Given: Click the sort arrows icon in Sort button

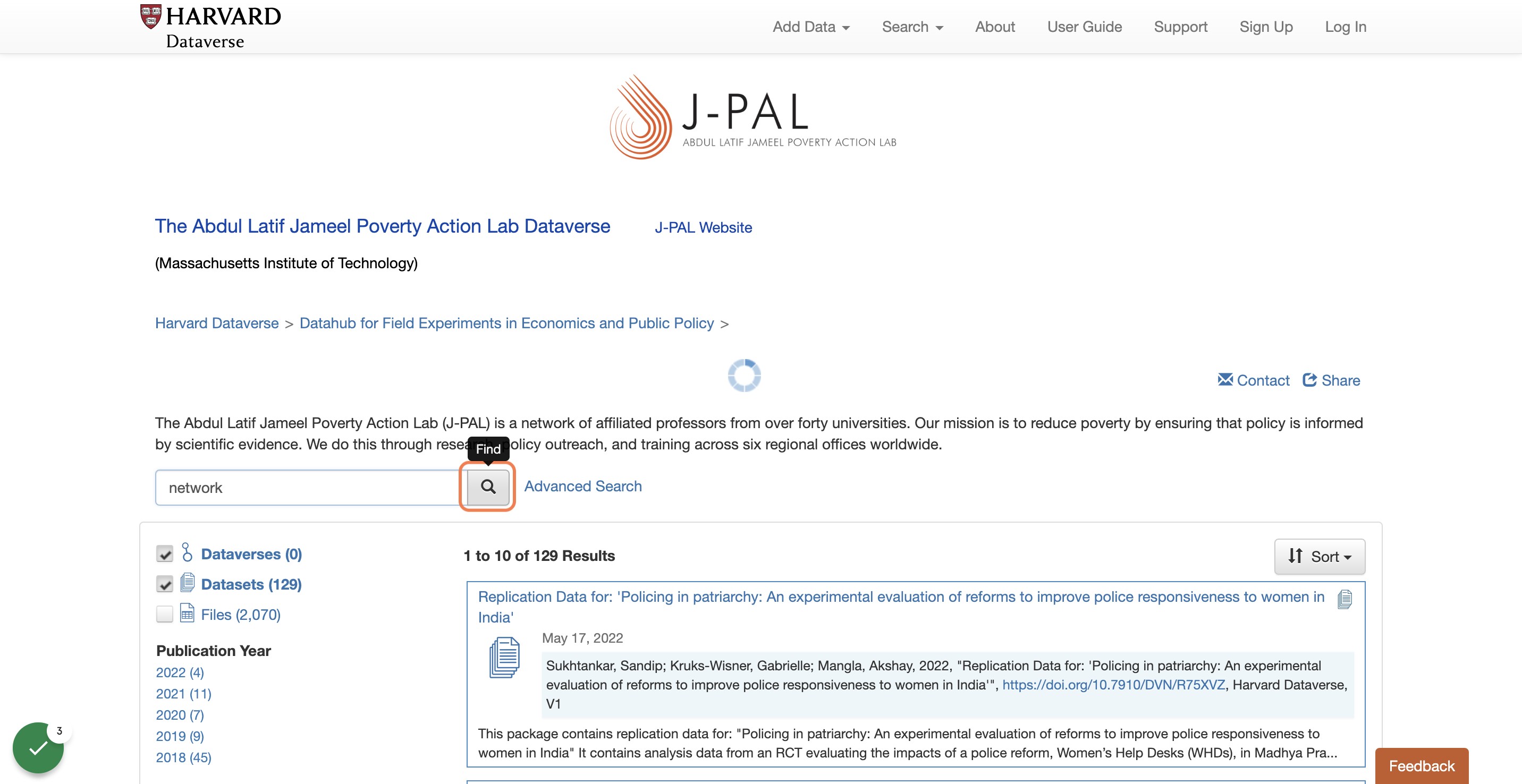Looking at the screenshot, I should point(1295,556).
